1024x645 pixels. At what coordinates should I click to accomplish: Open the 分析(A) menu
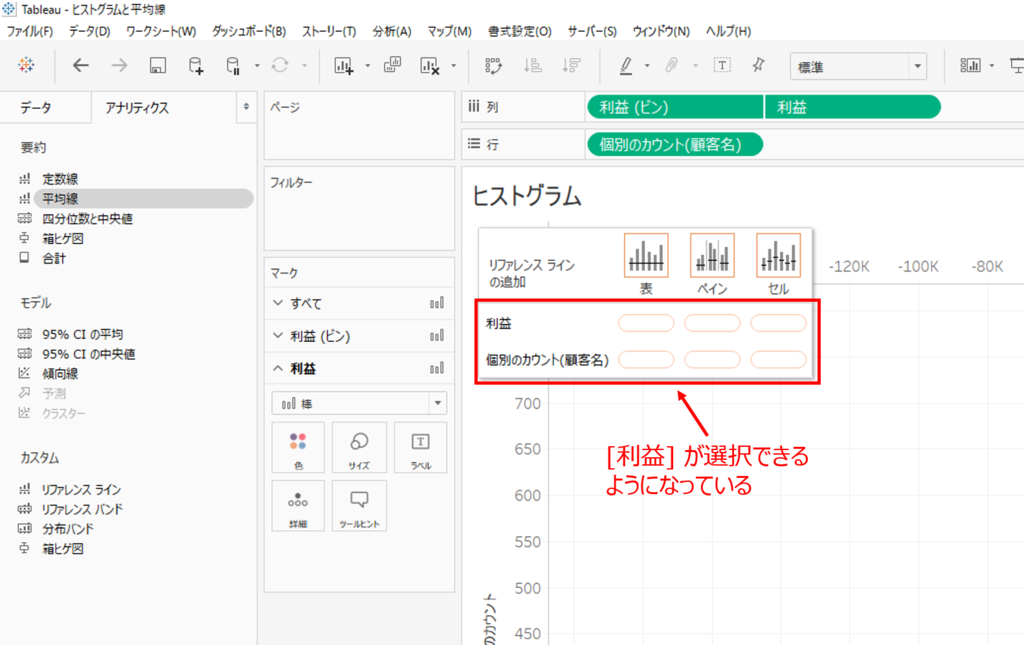tap(392, 31)
